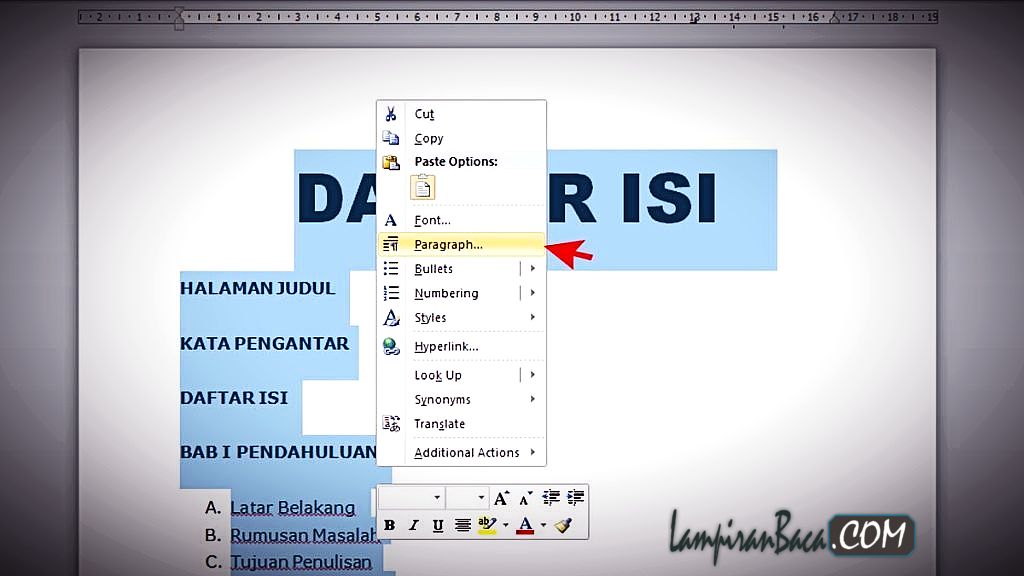The width and height of the screenshot is (1024, 576).
Task: Open the highlight color dropdown arrow
Action: pos(505,526)
